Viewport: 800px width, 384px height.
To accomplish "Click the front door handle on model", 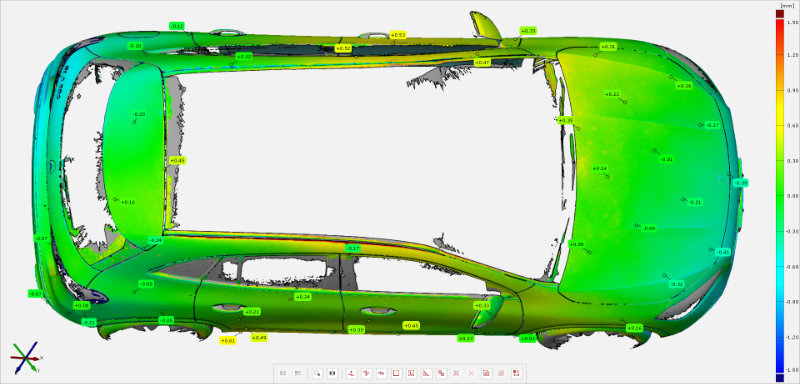I will point(377,311).
